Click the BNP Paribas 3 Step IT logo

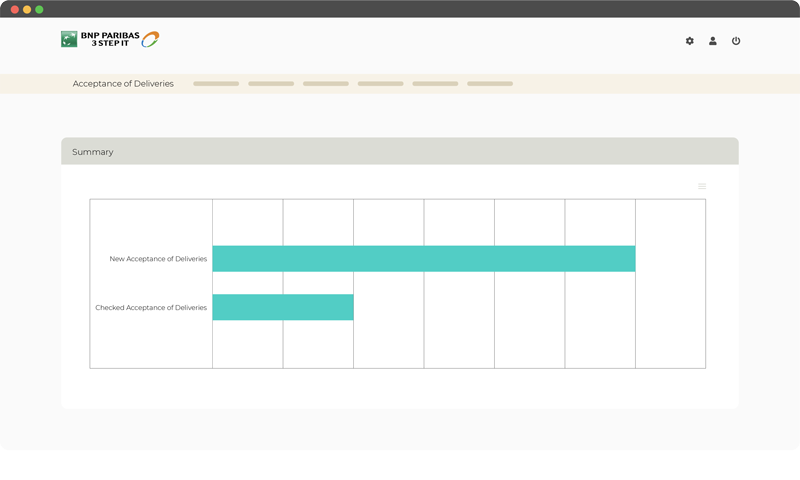coord(110,39)
